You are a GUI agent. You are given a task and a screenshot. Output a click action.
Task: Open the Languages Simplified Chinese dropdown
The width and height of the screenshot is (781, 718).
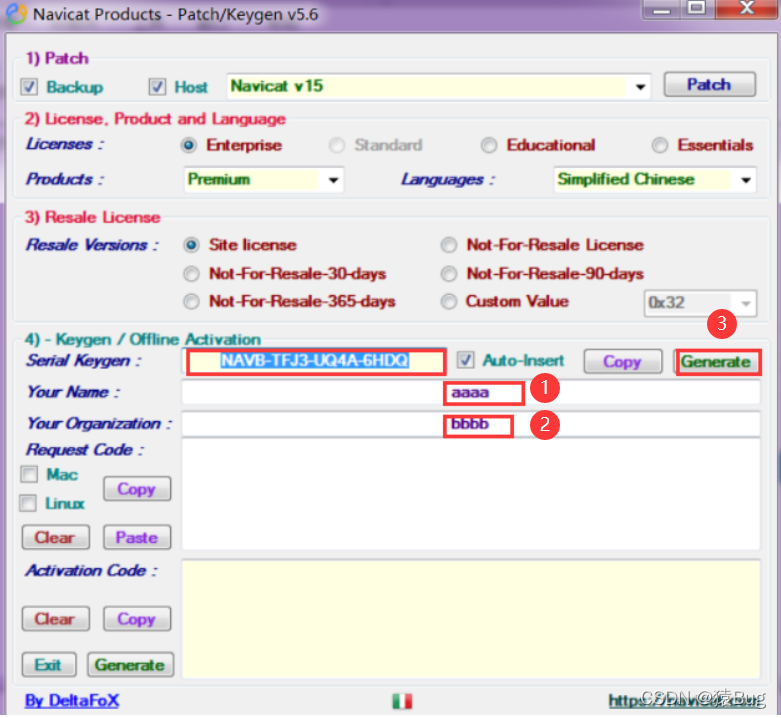pyautogui.click(x=655, y=180)
